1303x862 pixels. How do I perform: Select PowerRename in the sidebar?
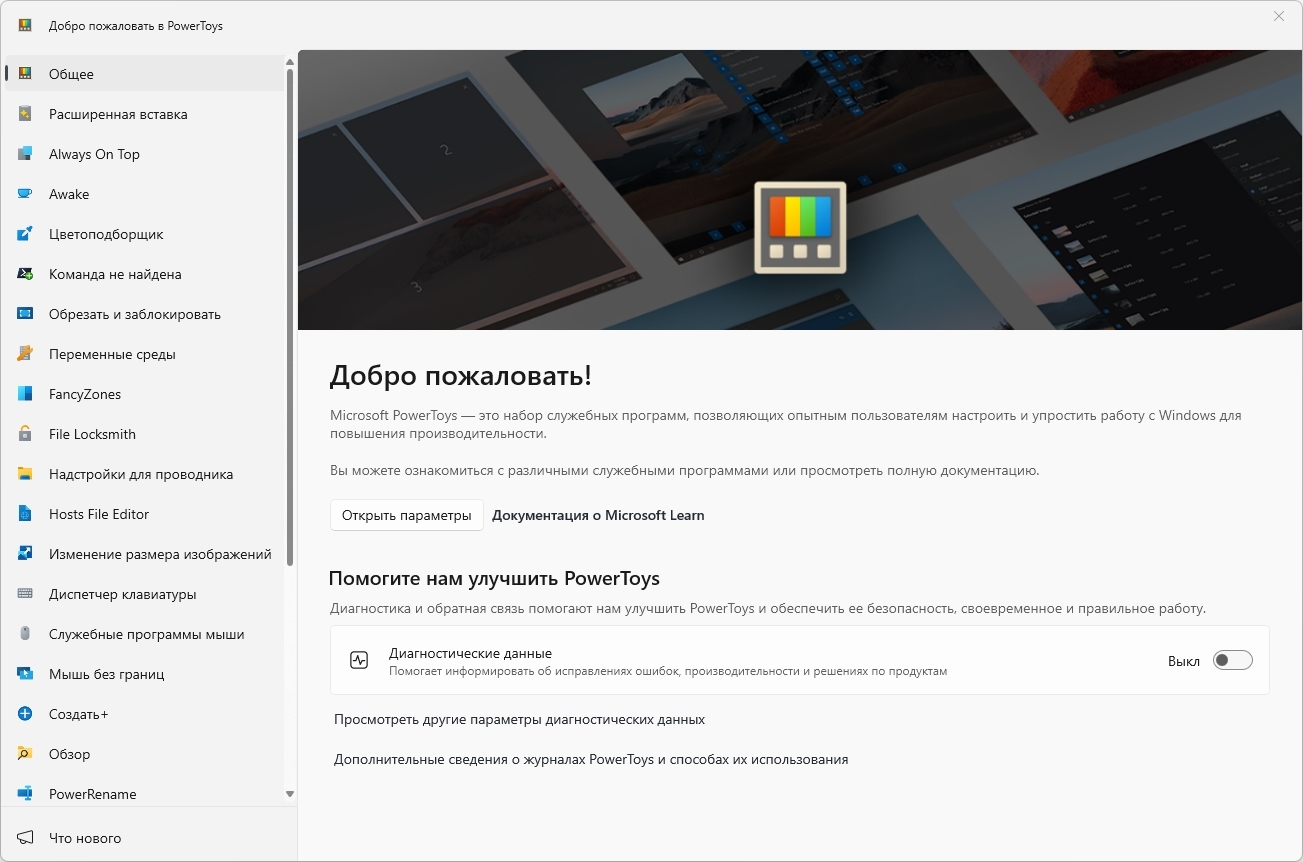(x=144, y=794)
